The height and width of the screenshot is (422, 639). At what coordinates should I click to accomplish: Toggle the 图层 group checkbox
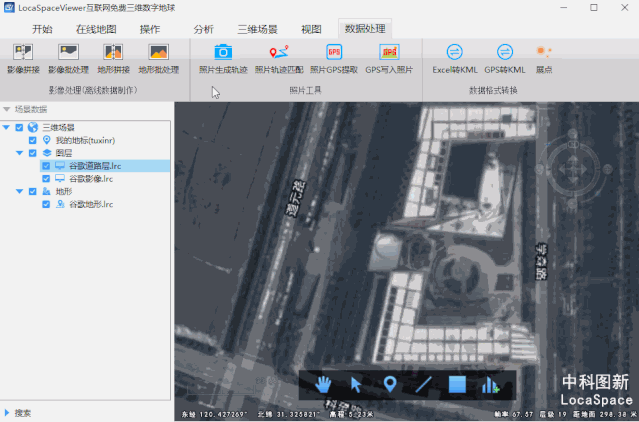33,153
